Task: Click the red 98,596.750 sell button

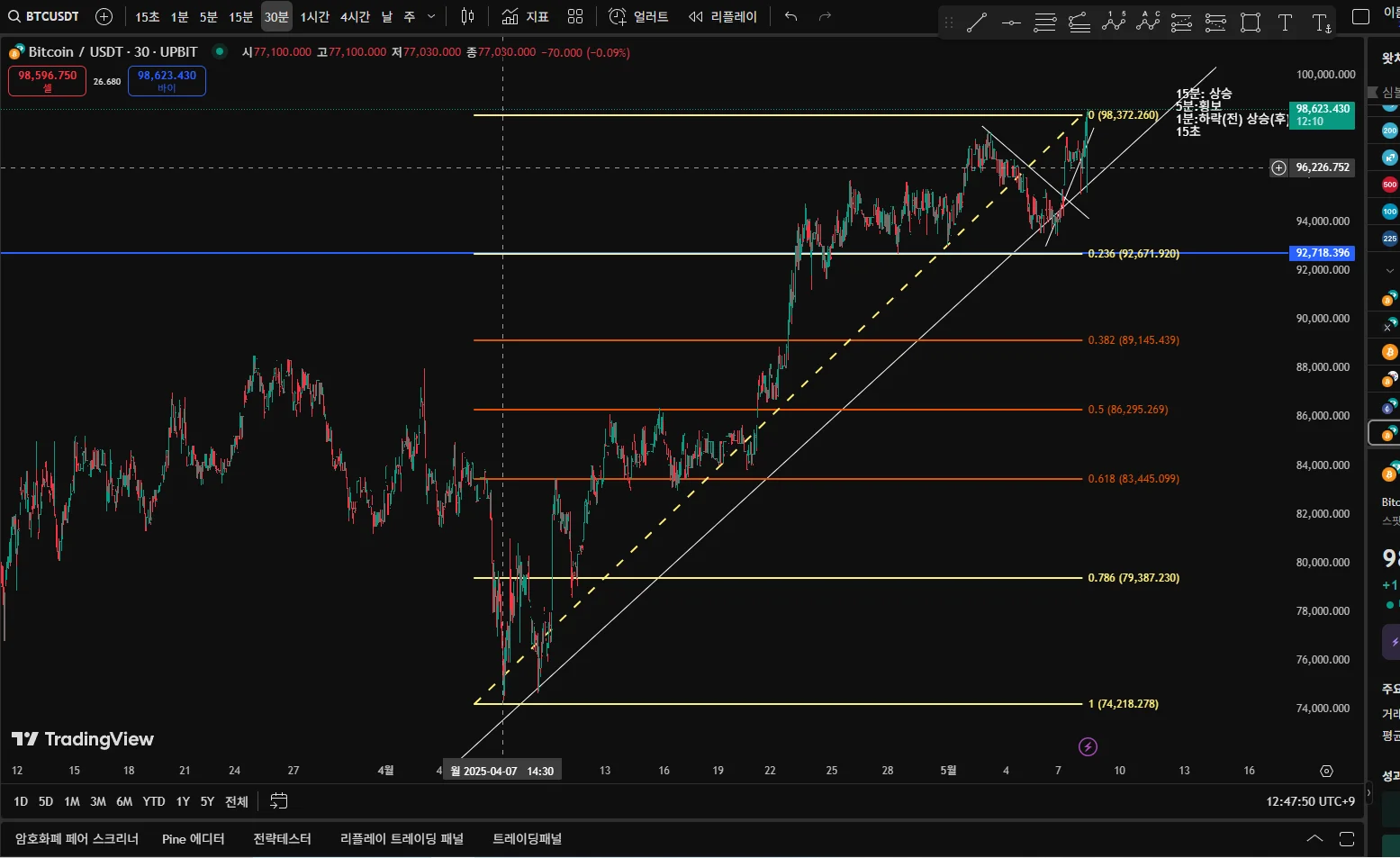Action: [48, 80]
